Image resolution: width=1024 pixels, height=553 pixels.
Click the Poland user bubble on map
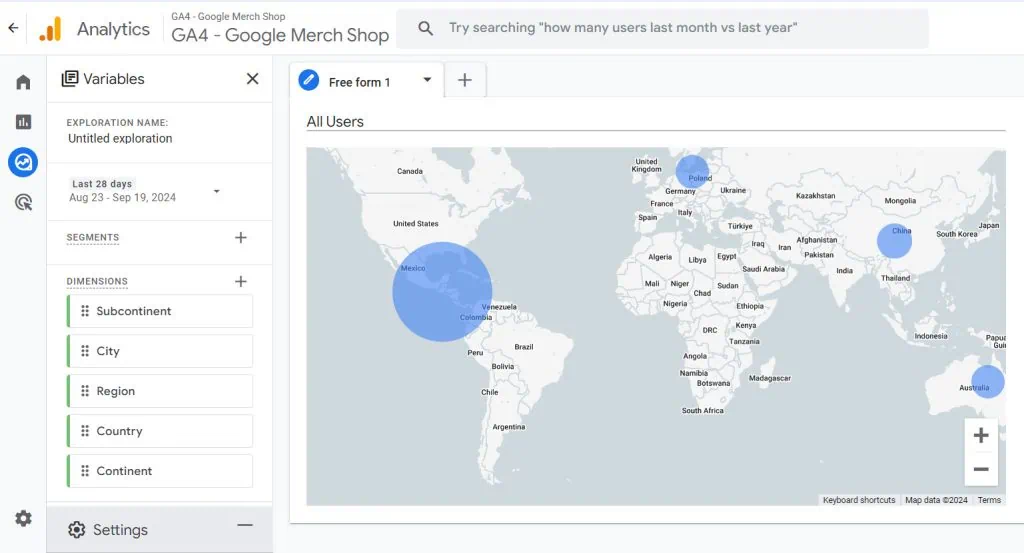point(692,171)
